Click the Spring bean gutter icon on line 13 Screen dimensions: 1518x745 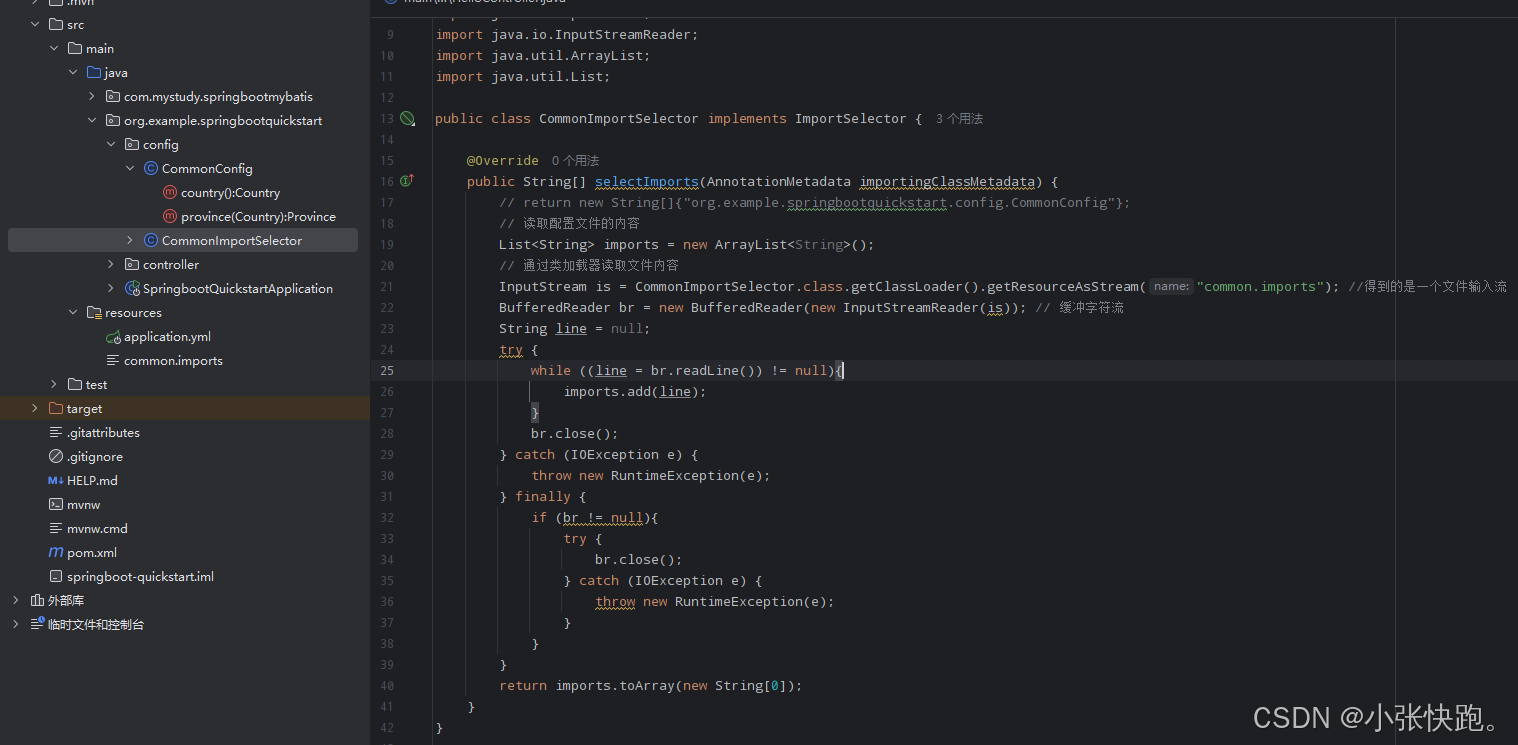tap(407, 118)
